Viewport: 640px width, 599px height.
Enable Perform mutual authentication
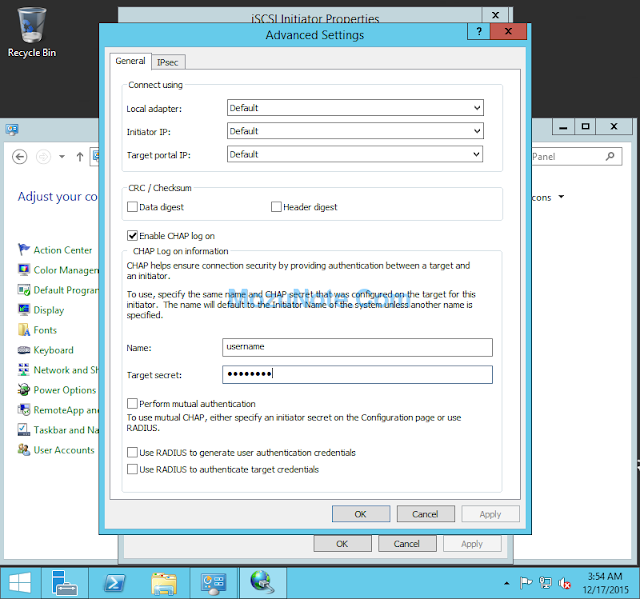(132, 404)
